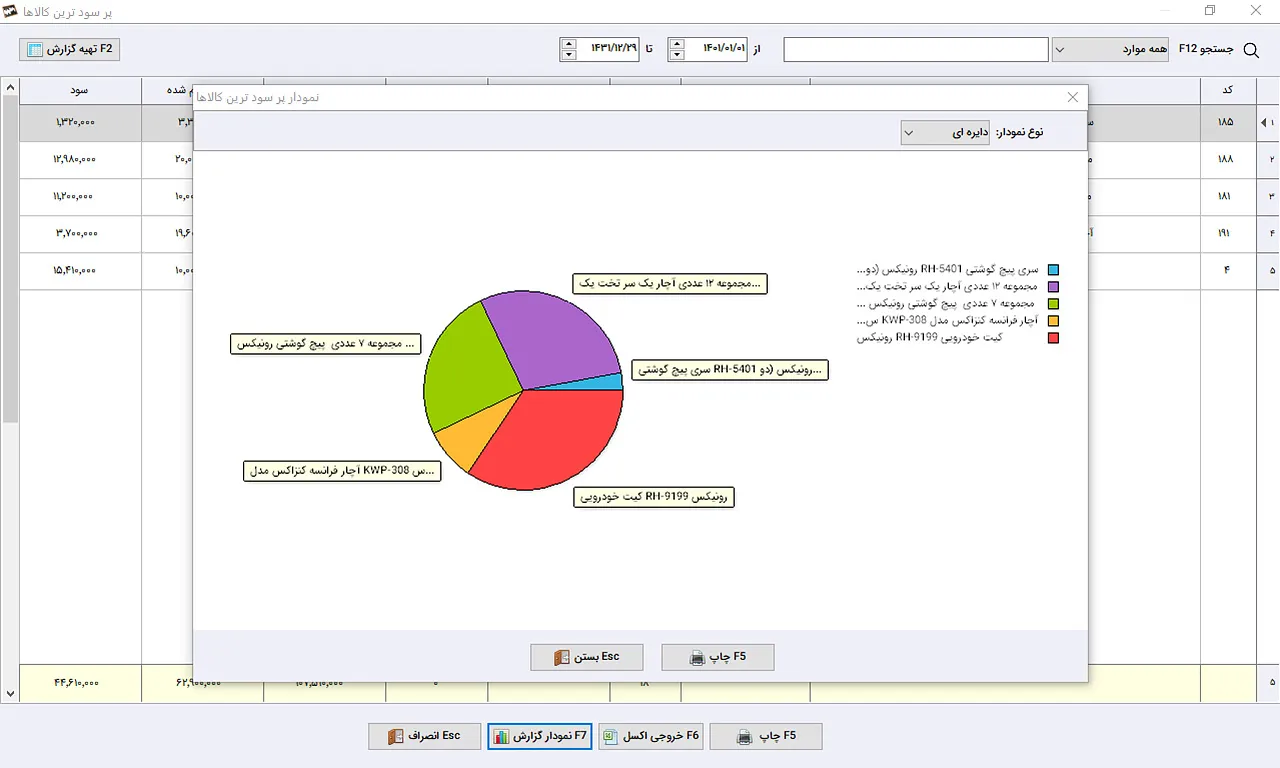This screenshot has width=1280, height=768.
Task: Click the orange legend swatch for KWP-308
Action: tap(1053, 321)
